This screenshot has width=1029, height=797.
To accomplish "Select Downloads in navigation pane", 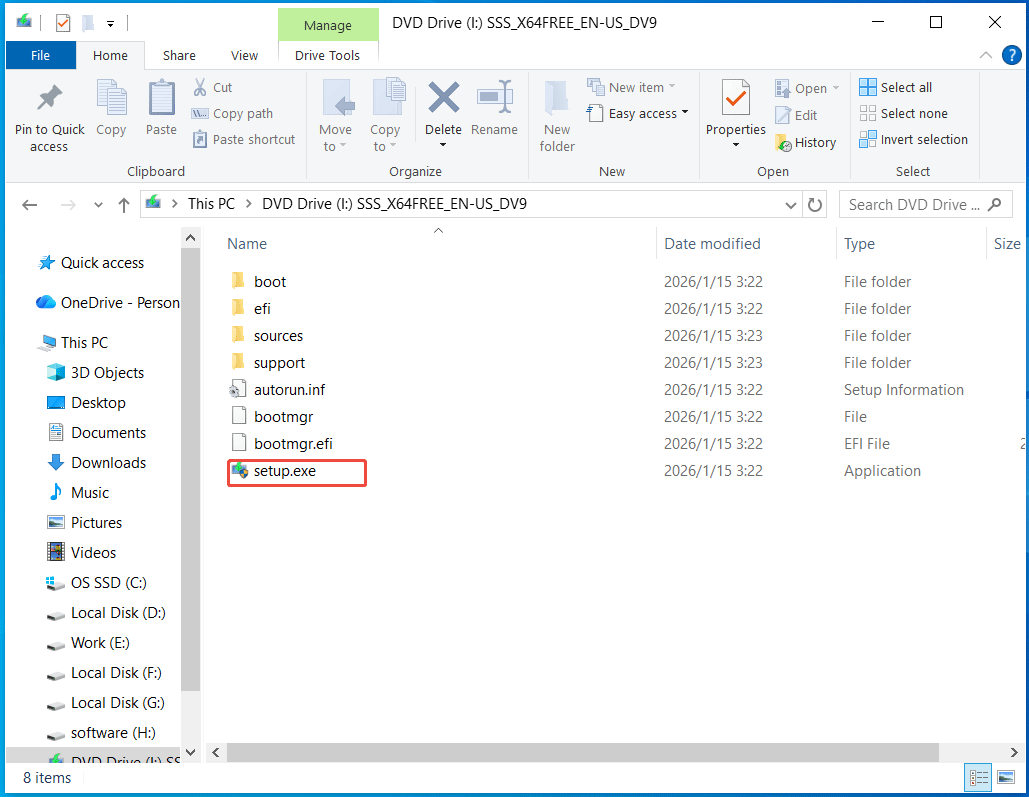I will tap(97, 463).
